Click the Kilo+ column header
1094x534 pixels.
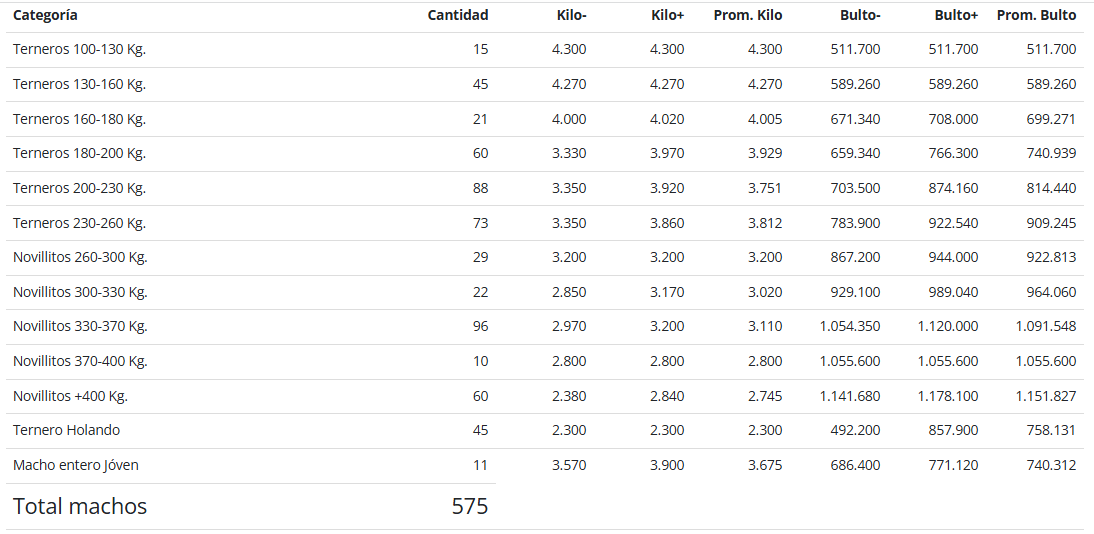[x=668, y=15]
